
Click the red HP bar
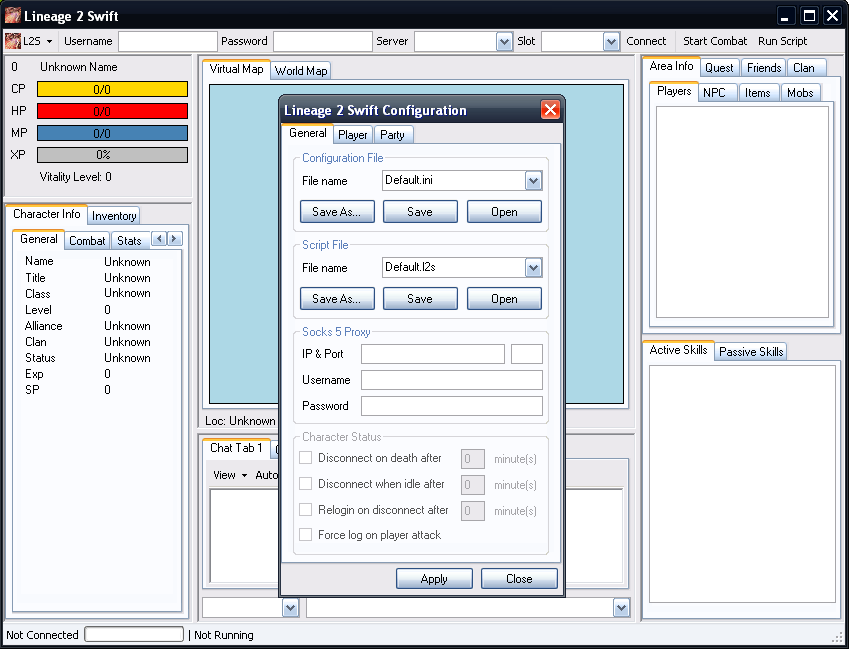(113, 112)
